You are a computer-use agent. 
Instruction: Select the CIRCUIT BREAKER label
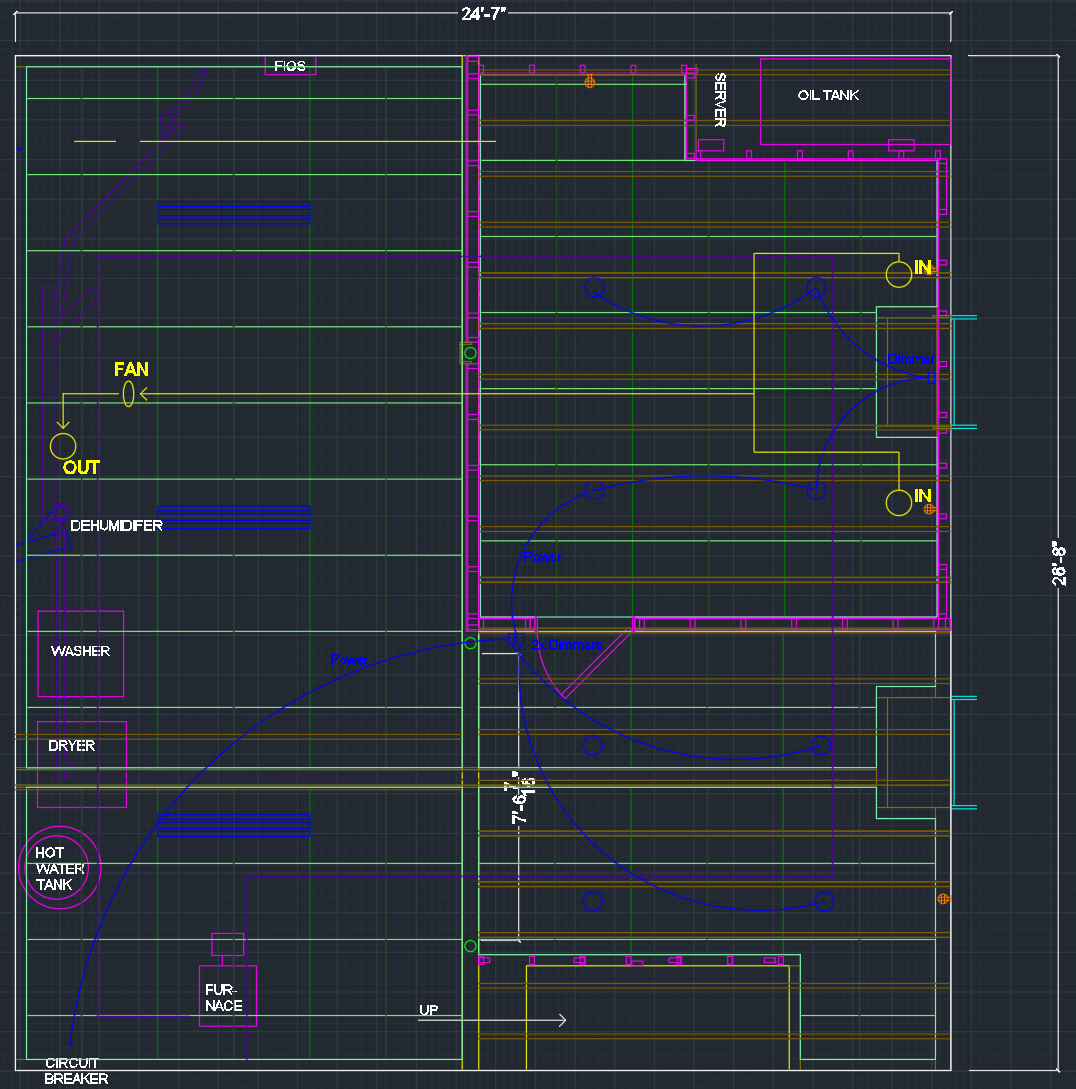(76, 1071)
